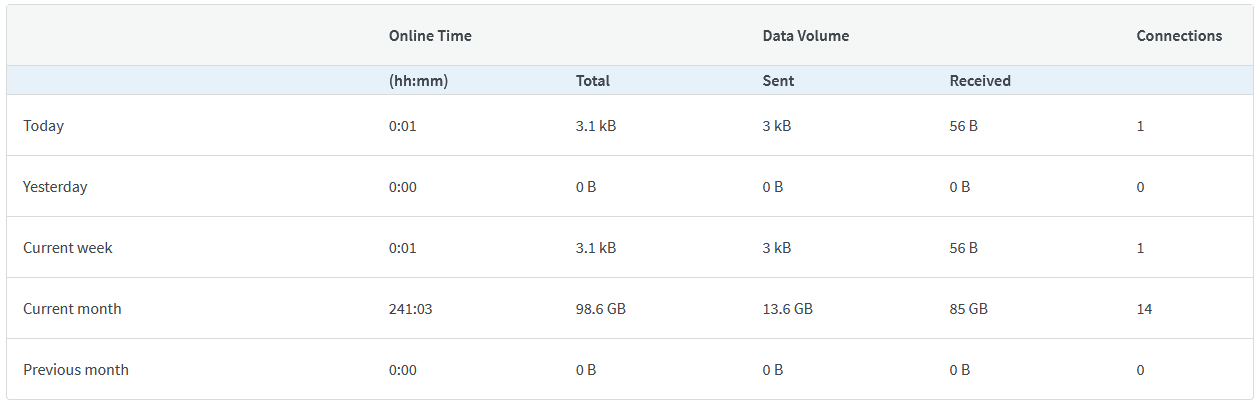Click the (hh:mm) subheader label

coord(418,81)
